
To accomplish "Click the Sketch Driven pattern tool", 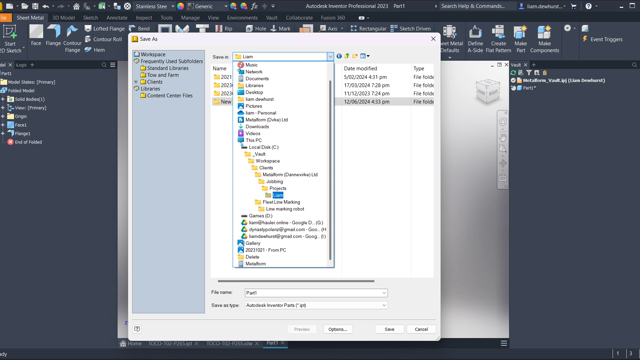I will (411, 29).
